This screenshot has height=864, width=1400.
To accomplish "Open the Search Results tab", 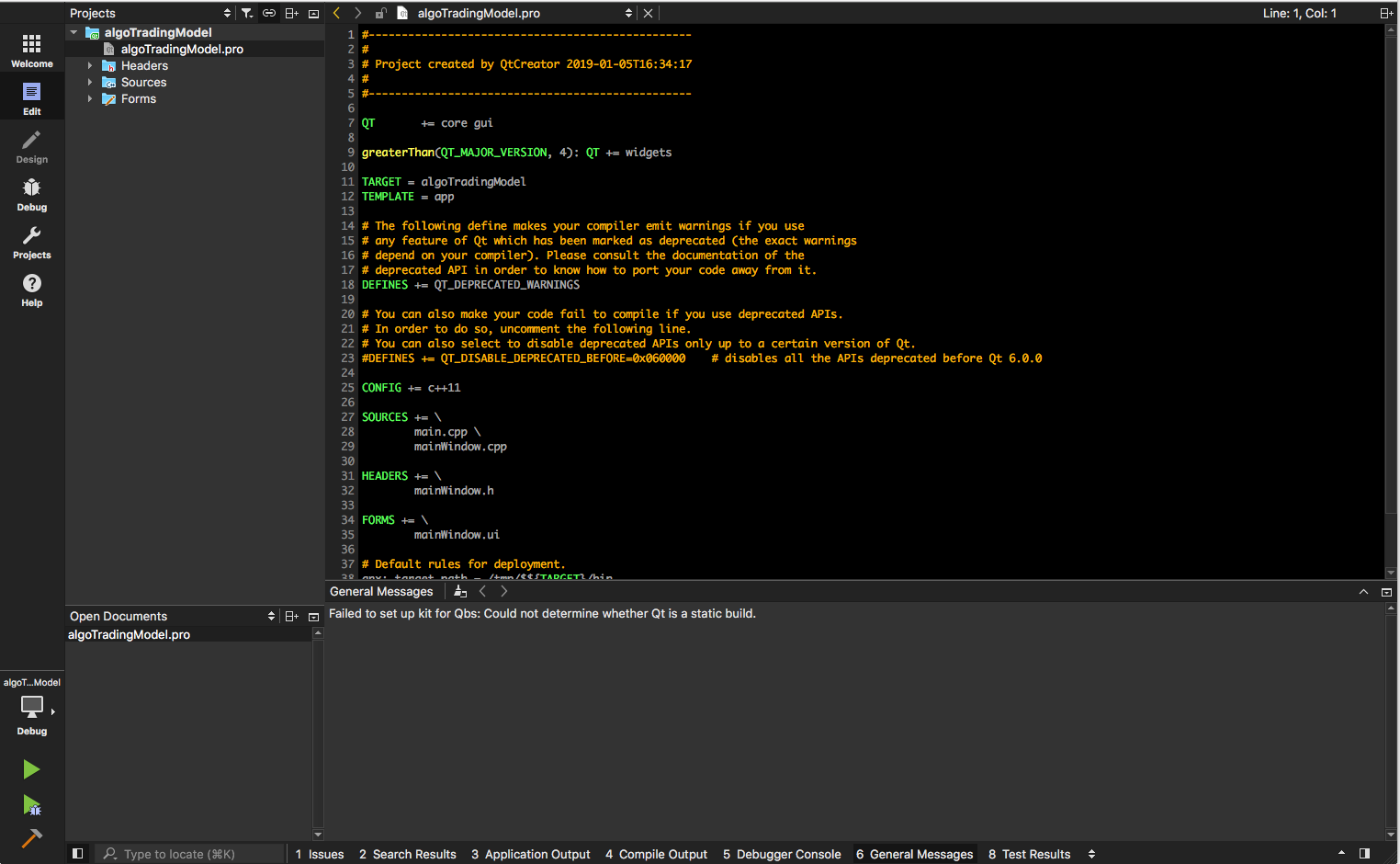I will click(408, 854).
